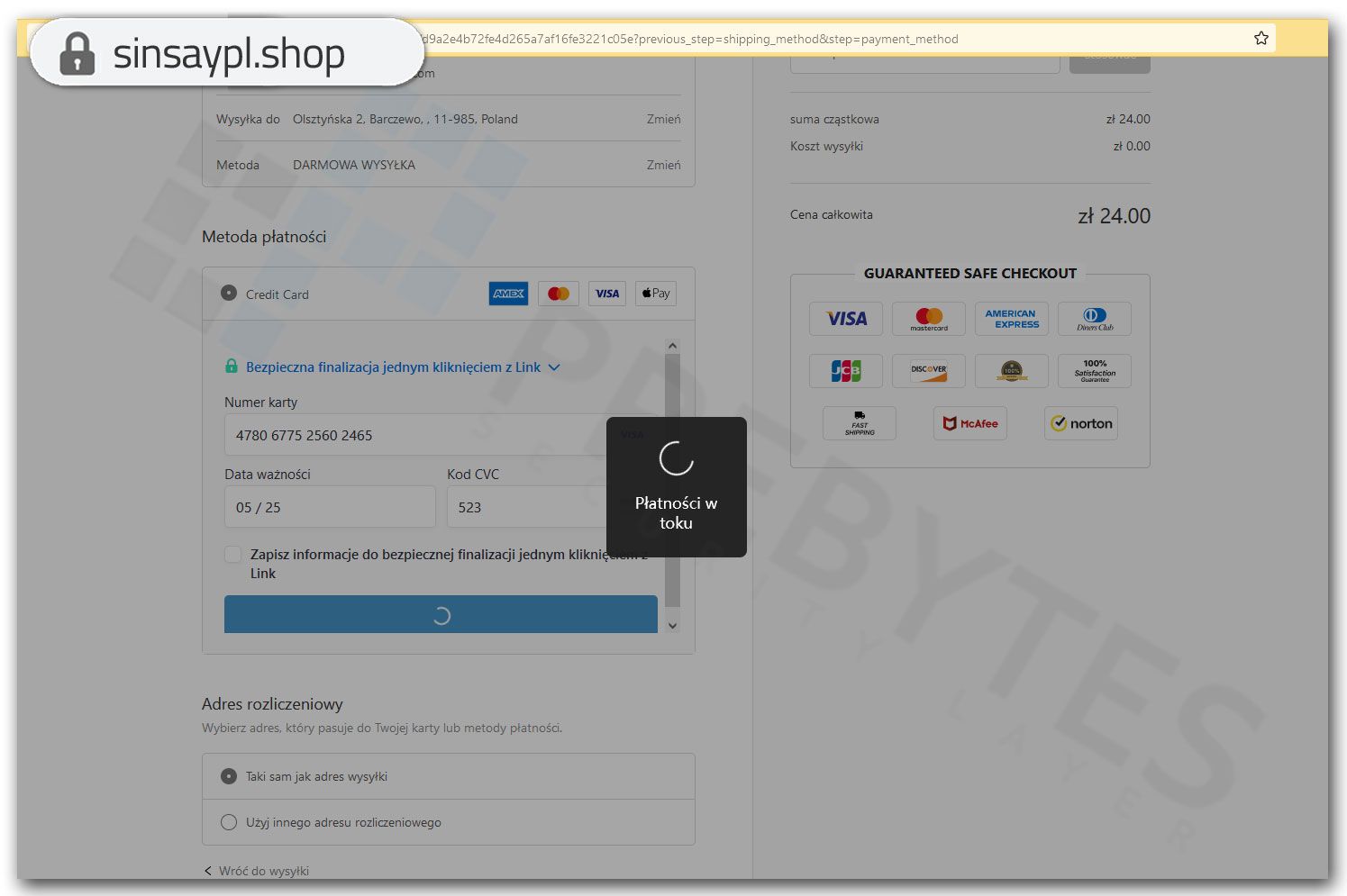Click the Diners Club badge
Screen dimensions: 1347x896
1095,319
